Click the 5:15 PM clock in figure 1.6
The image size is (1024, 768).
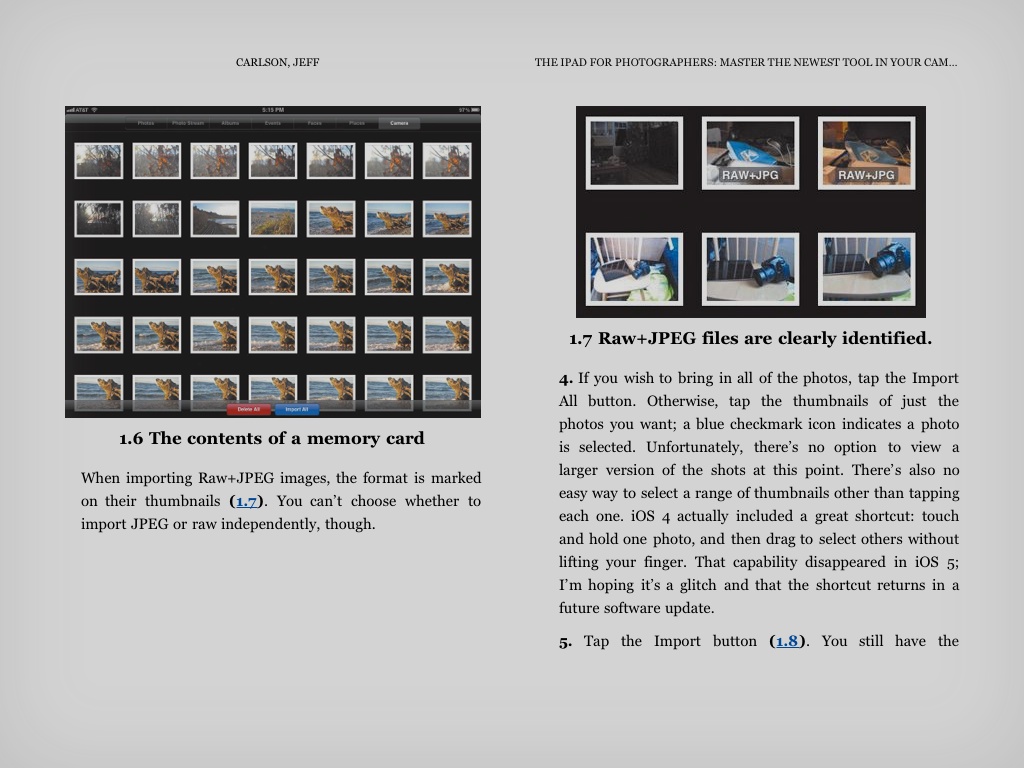pyautogui.click(x=272, y=110)
